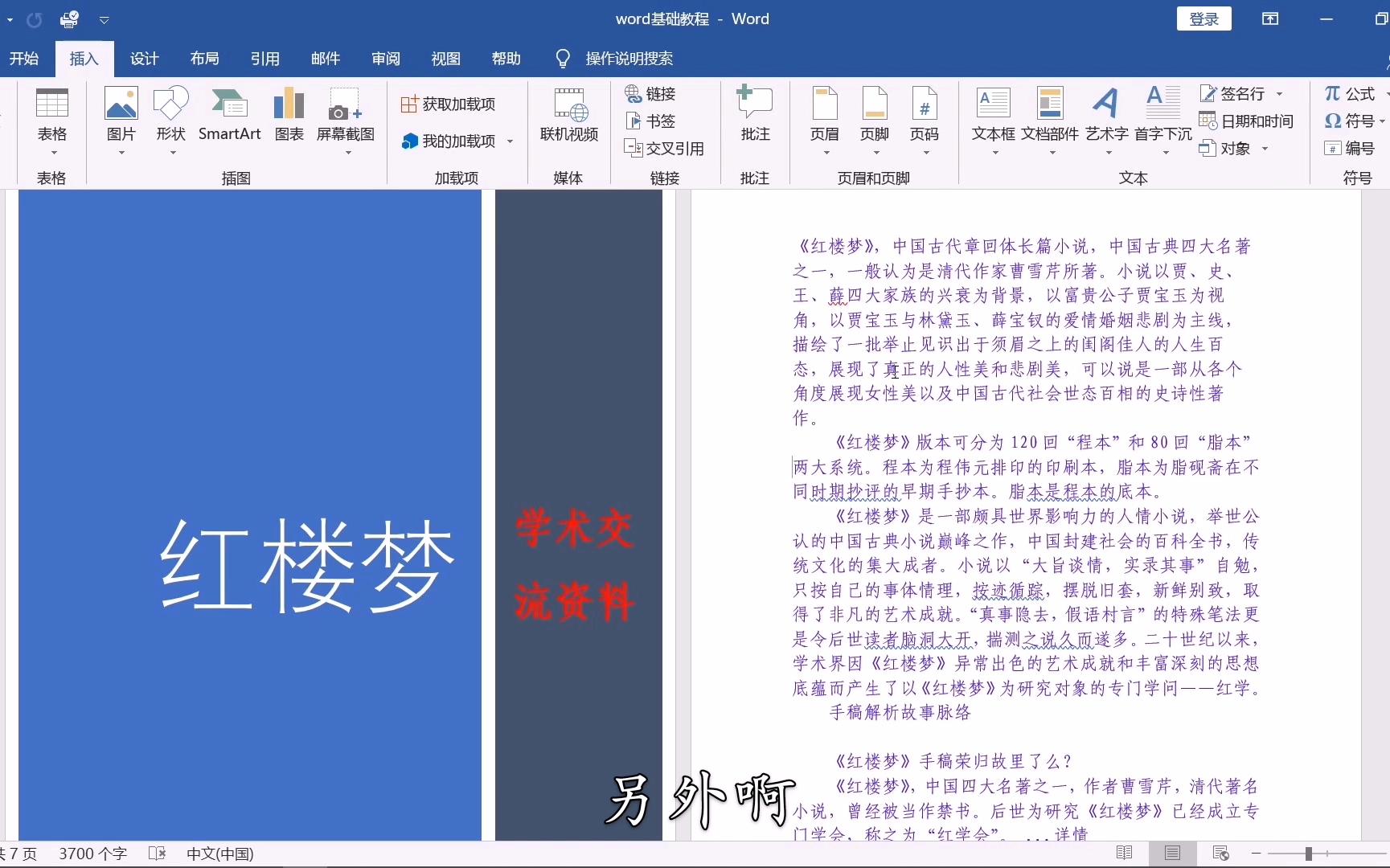This screenshot has height=868, width=1390.
Task: Switch to the 设计 tab
Action: pyautogui.click(x=145, y=59)
